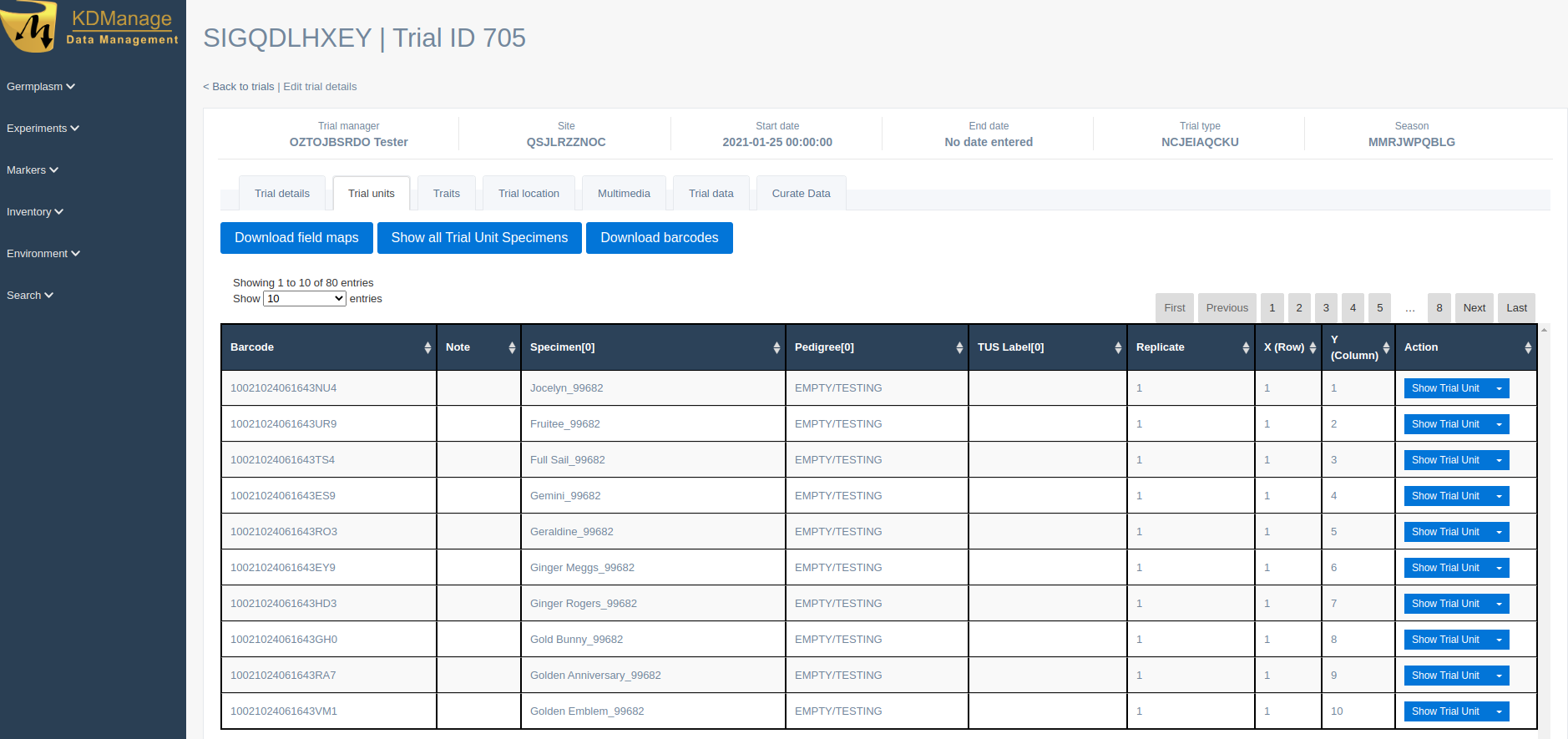Click Show all Trial Unit Specimens
Image resolution: width=1568 pixels, height=739 pixels.
[x=479, y=238]
